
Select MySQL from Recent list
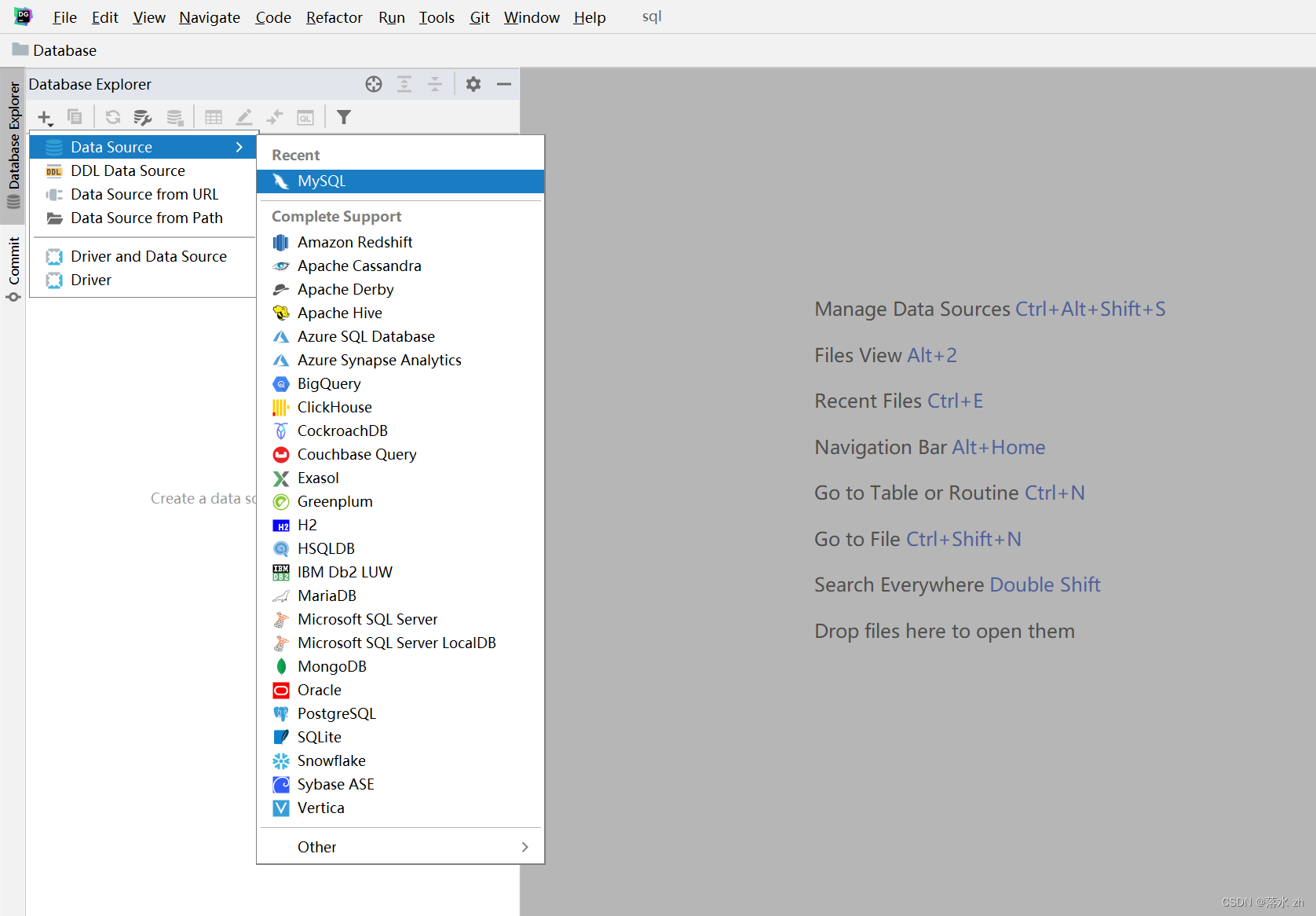click(400, 181)
